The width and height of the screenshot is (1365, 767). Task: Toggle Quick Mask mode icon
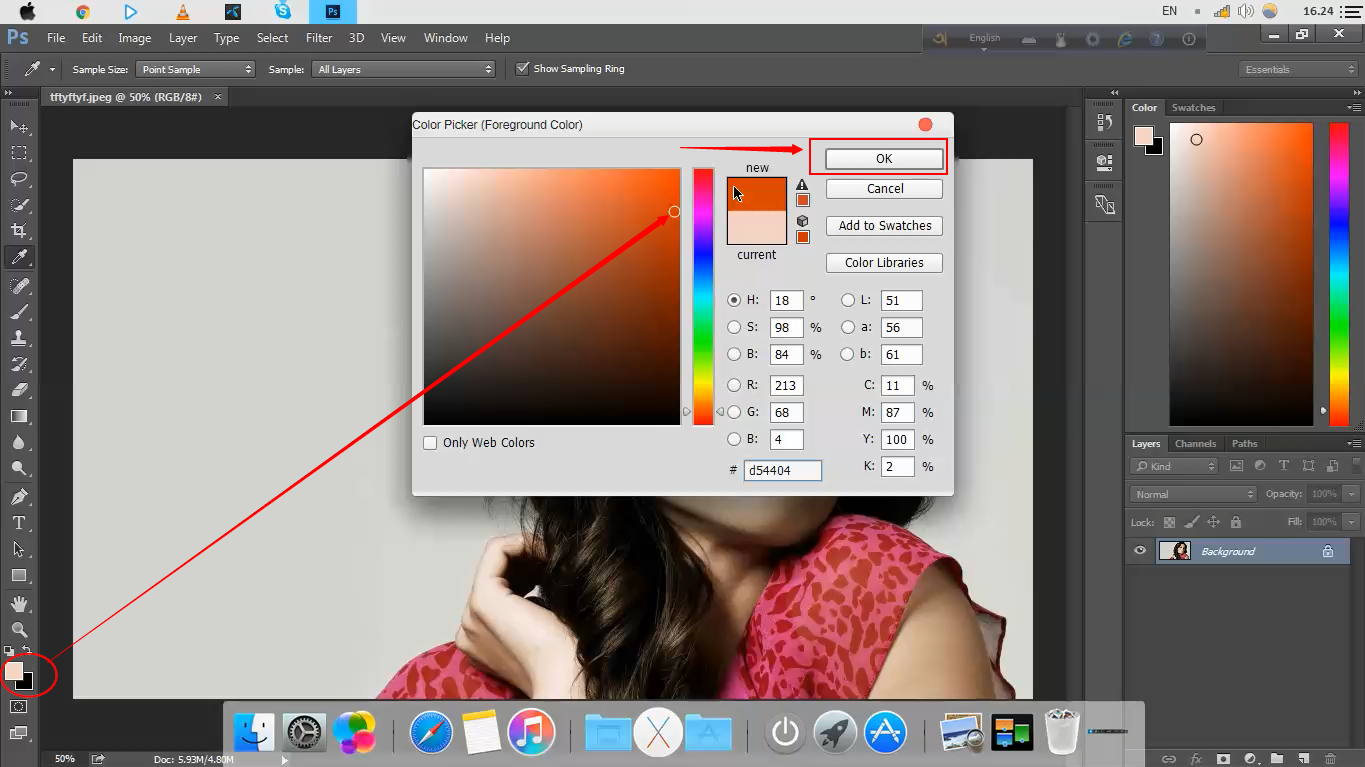(x=19, y=707)
